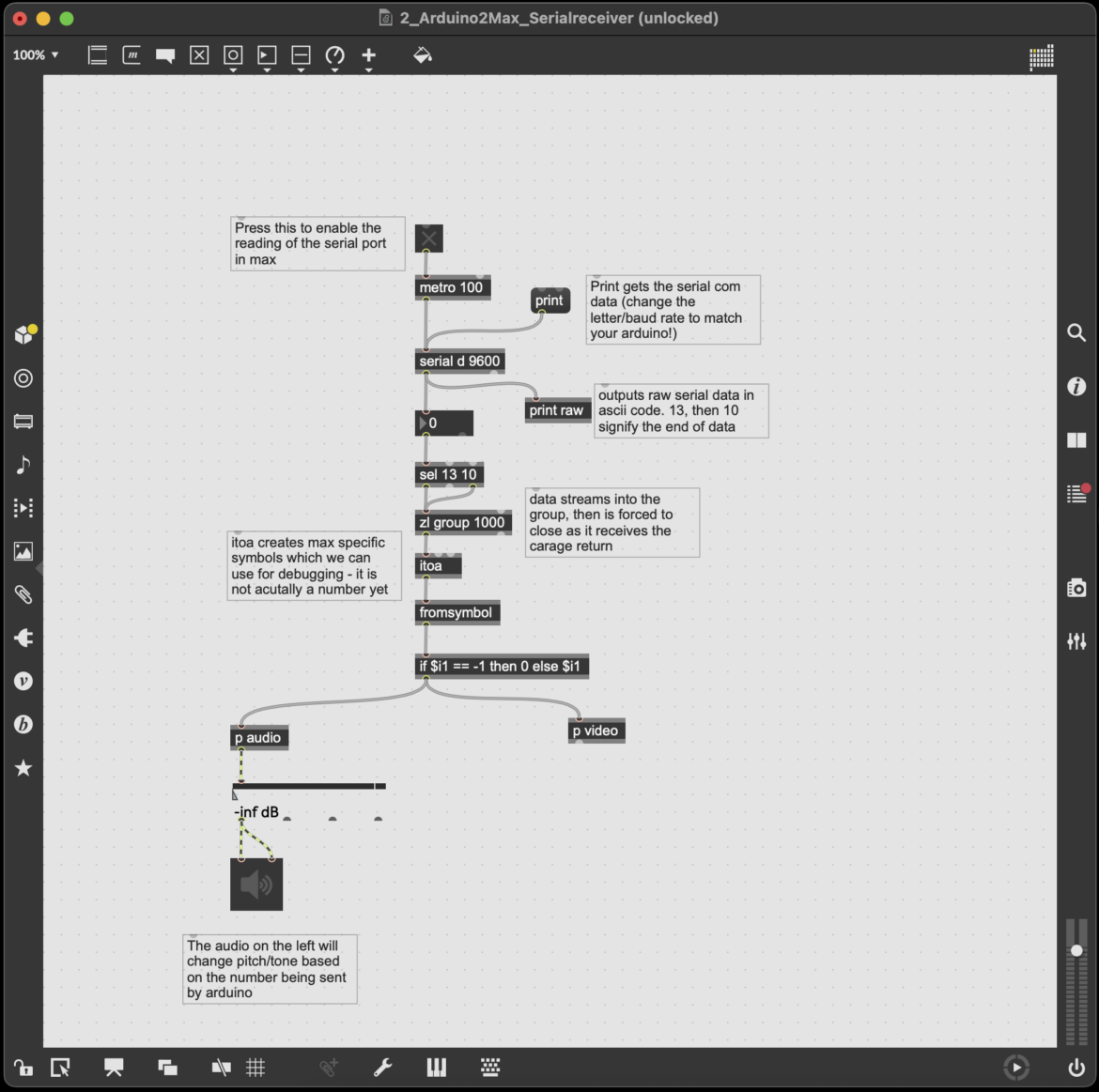
Task: Open the 100% zoom level dropdown
Action: (34, 54)
